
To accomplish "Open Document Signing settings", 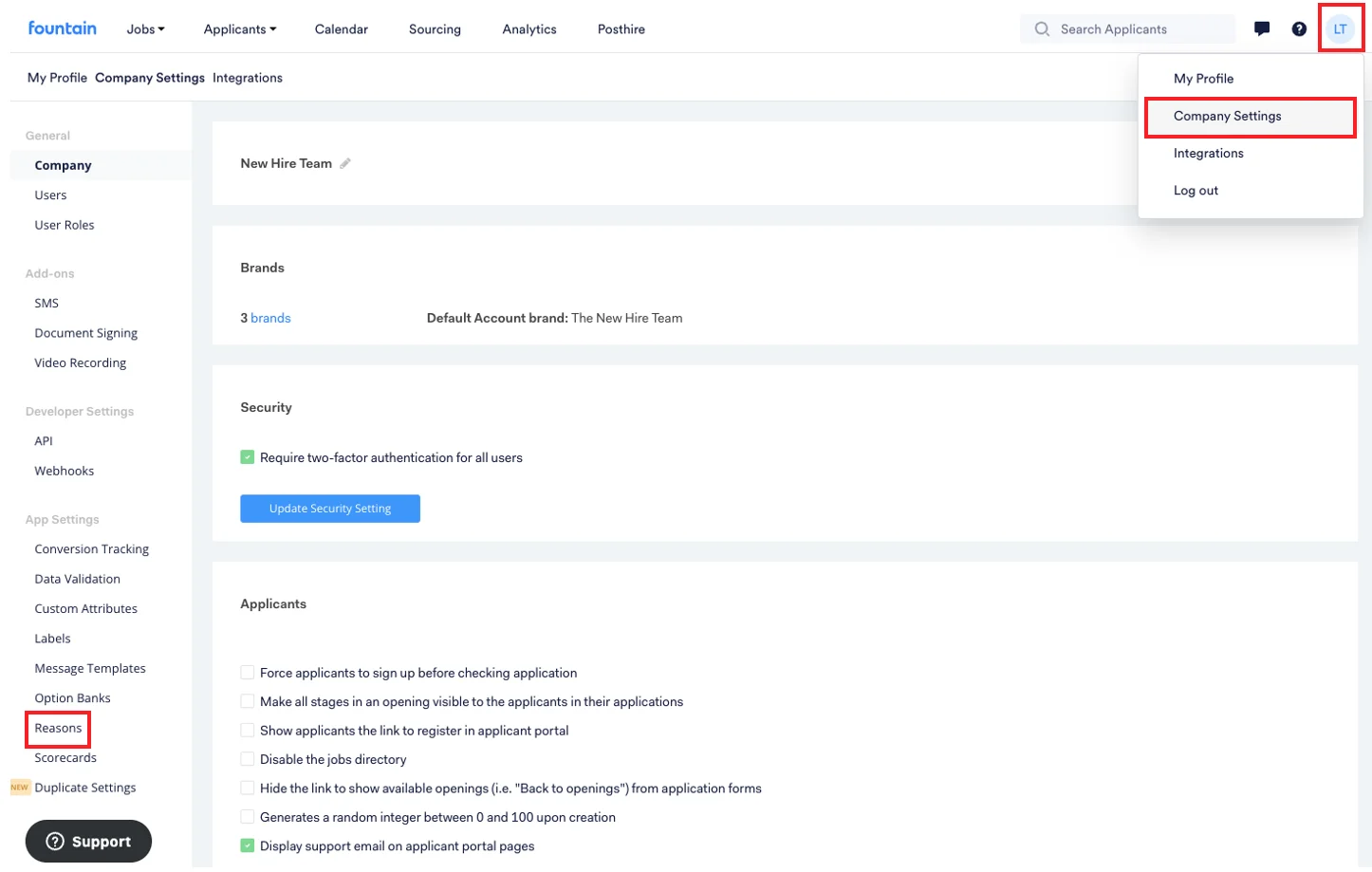I will coord(86,333).
